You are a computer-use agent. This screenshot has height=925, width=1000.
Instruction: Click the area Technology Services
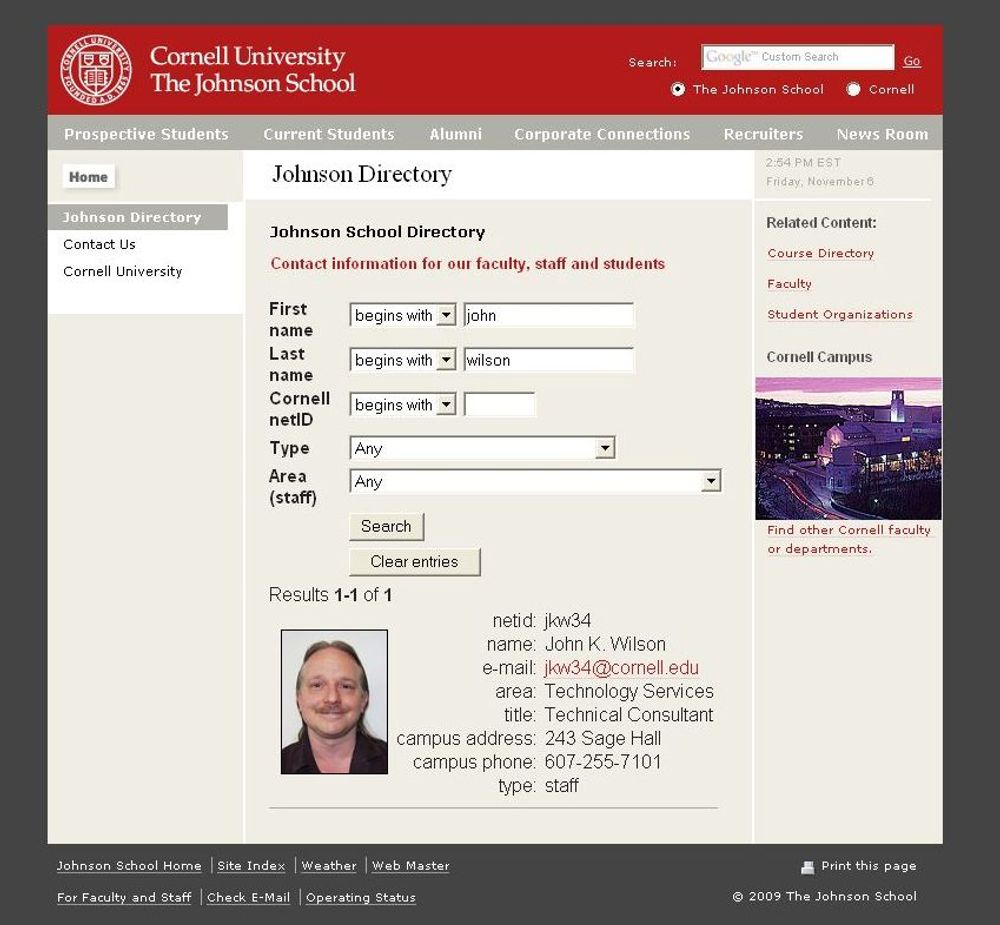(629, 691)
